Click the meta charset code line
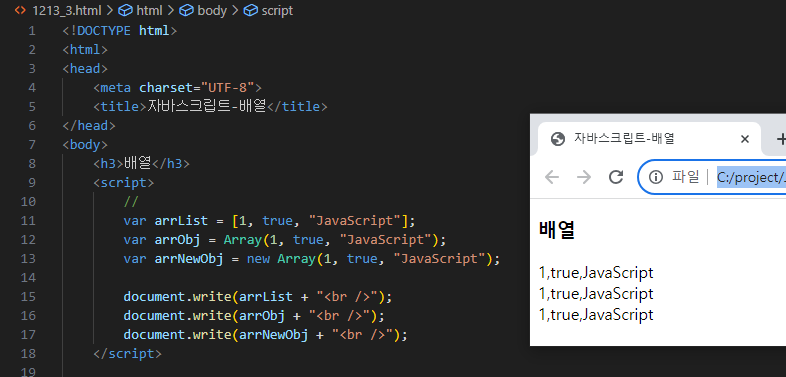This screenshot has width=786, height=377. tap(177, 88)
